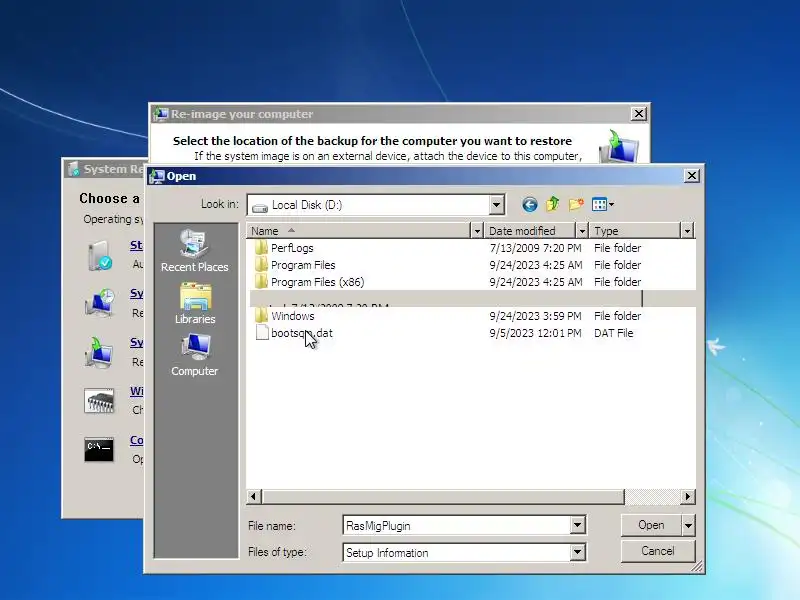This screenshot has height=600, width=800.
Task: Click the Open button
Action: tap(651, 525)
